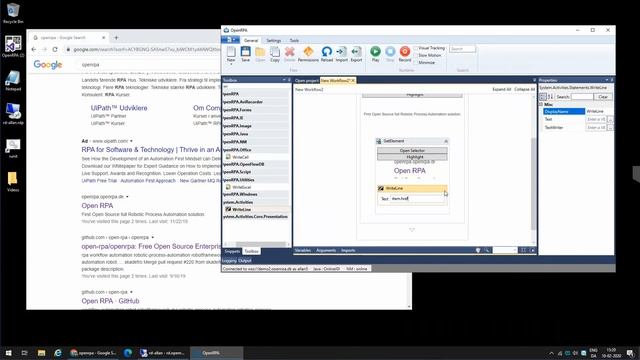Click the Chrome back arrow
Screen dimensions: 640x360
coord(34,49)
